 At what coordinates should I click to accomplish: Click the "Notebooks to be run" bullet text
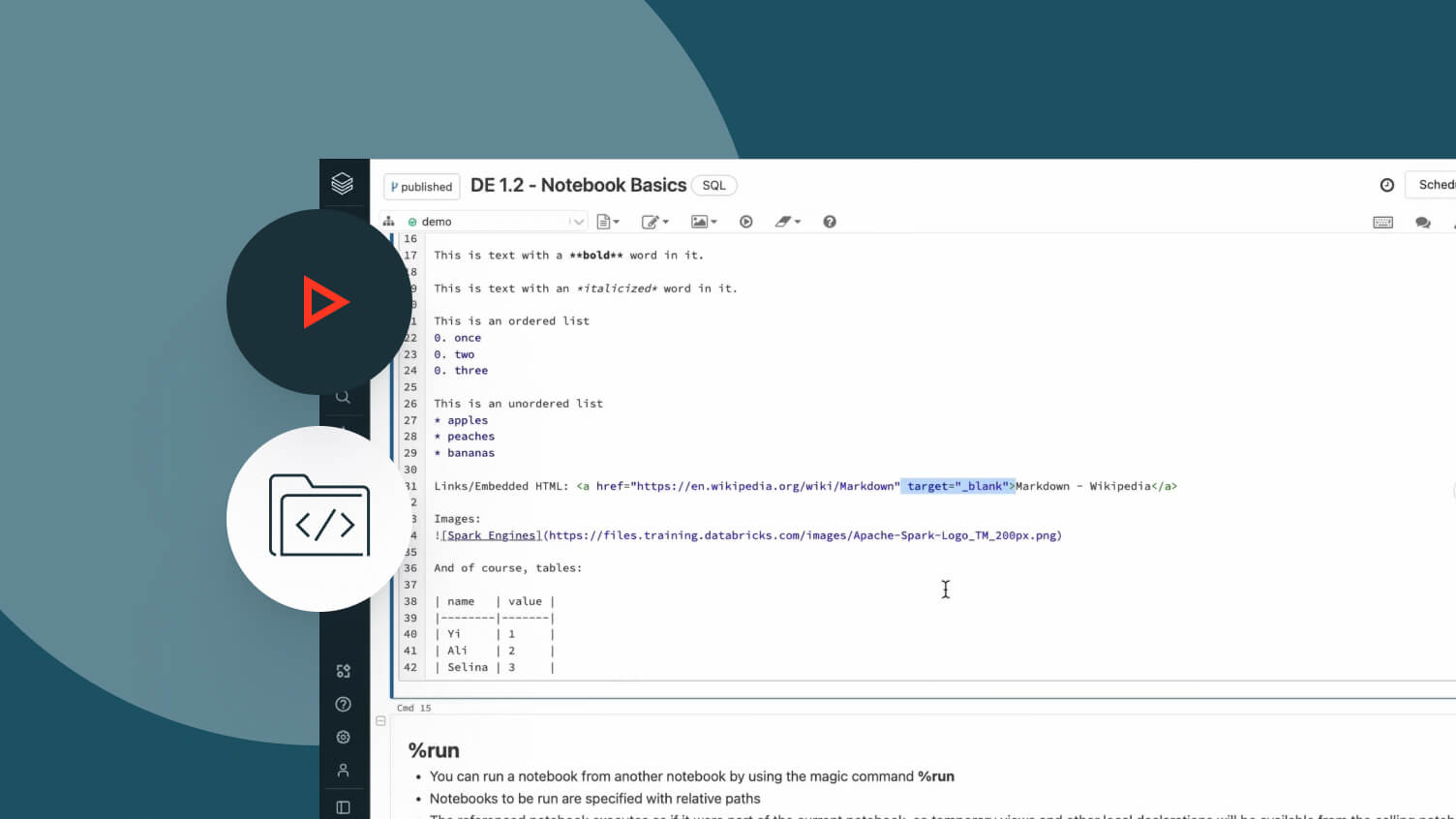594,799
